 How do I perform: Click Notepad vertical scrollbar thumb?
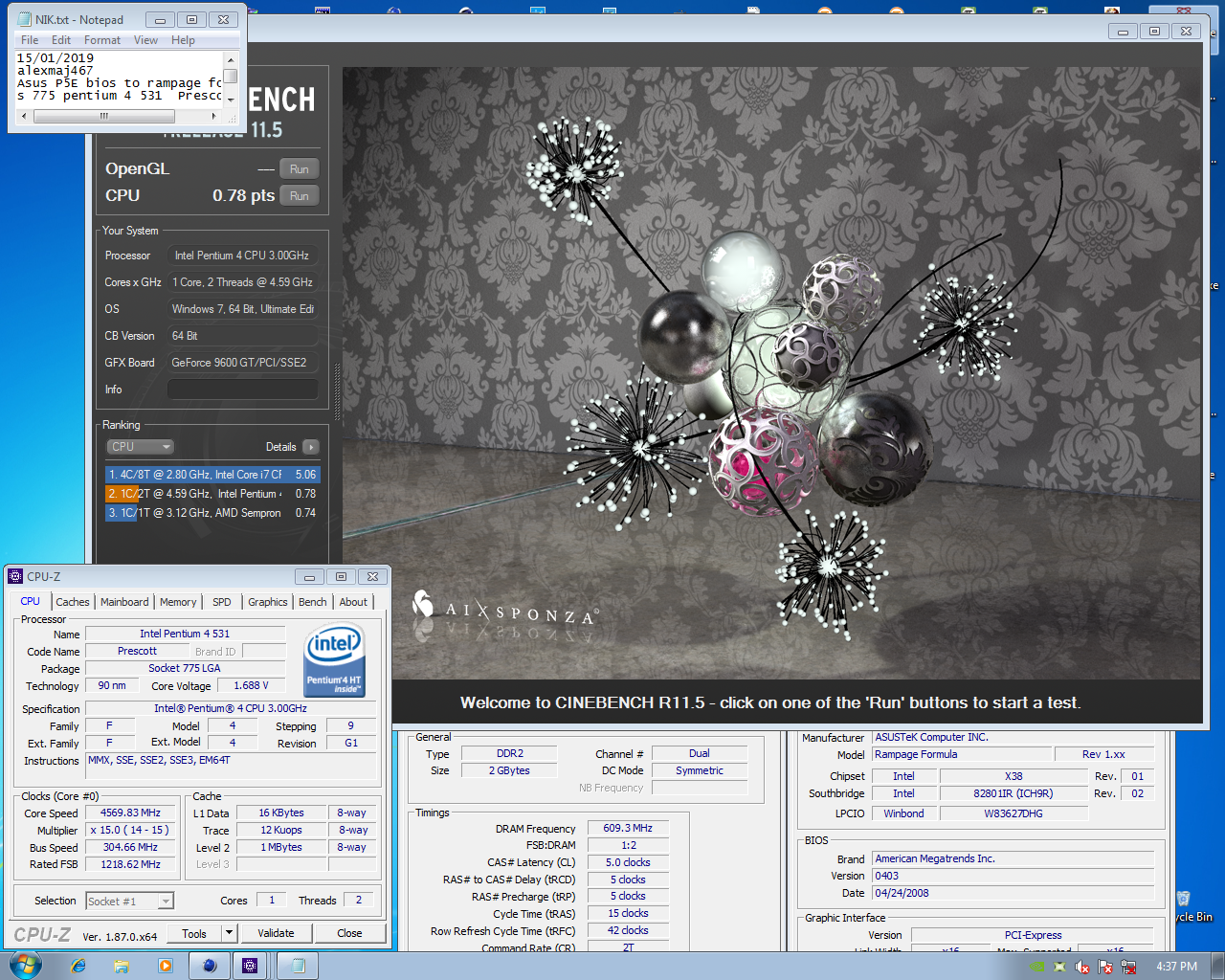231,77
